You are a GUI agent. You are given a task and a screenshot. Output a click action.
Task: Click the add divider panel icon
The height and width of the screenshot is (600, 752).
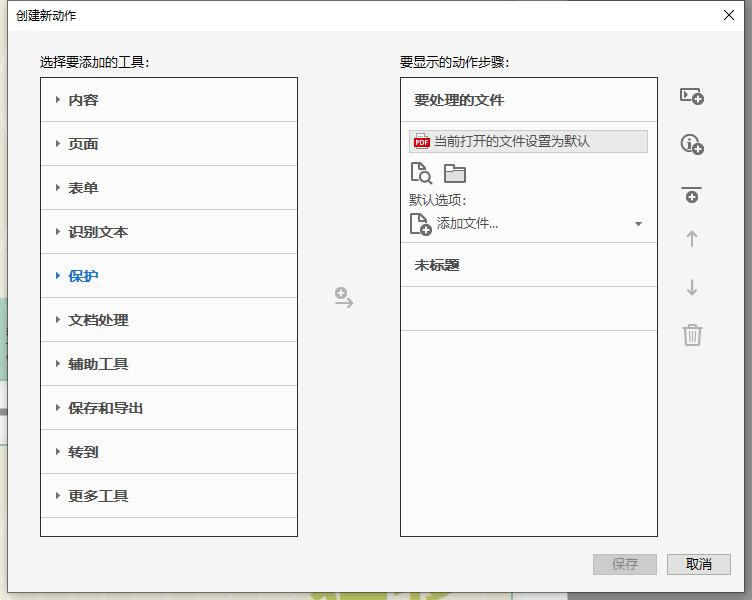[x=692, y=195]
